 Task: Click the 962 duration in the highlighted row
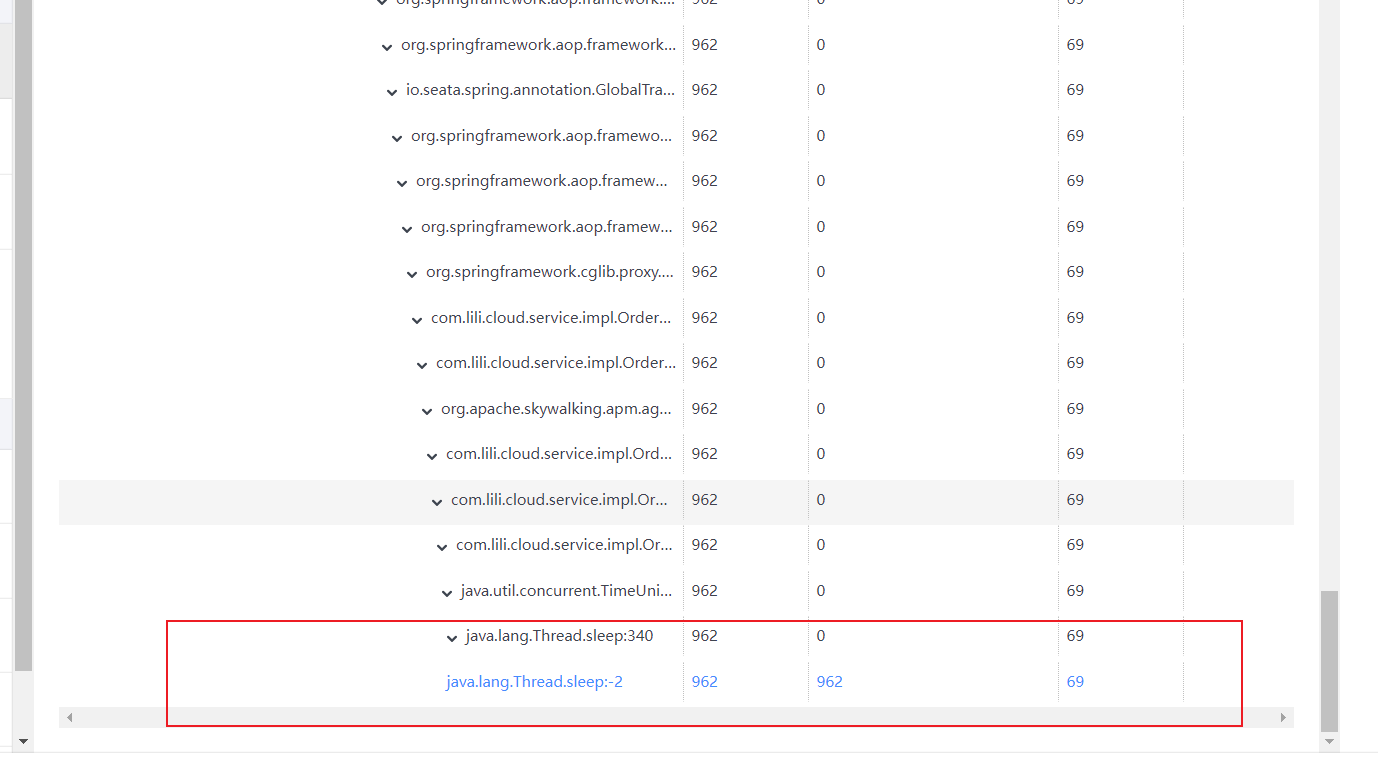704,500
